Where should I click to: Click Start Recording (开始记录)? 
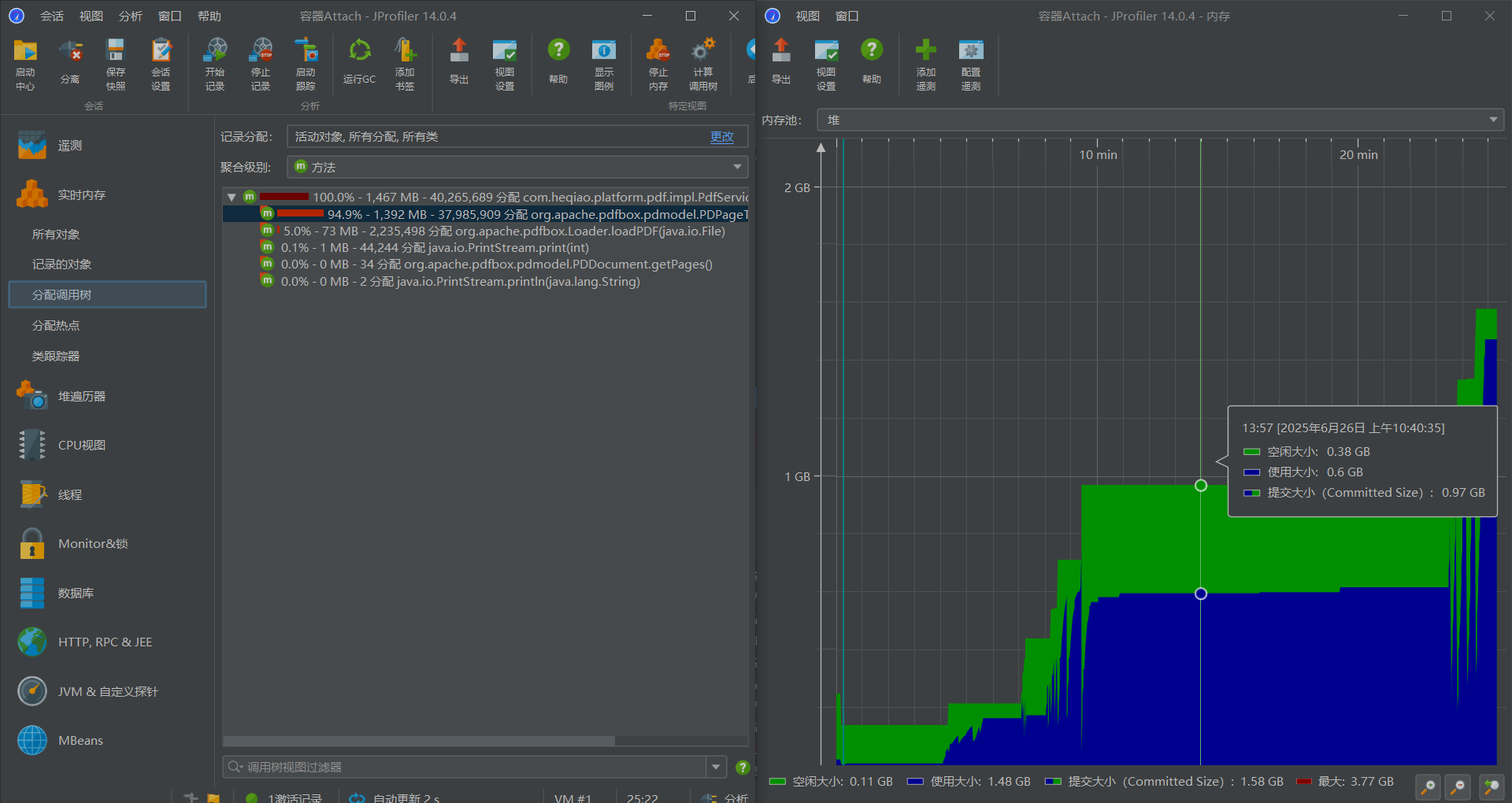[215, 65]
